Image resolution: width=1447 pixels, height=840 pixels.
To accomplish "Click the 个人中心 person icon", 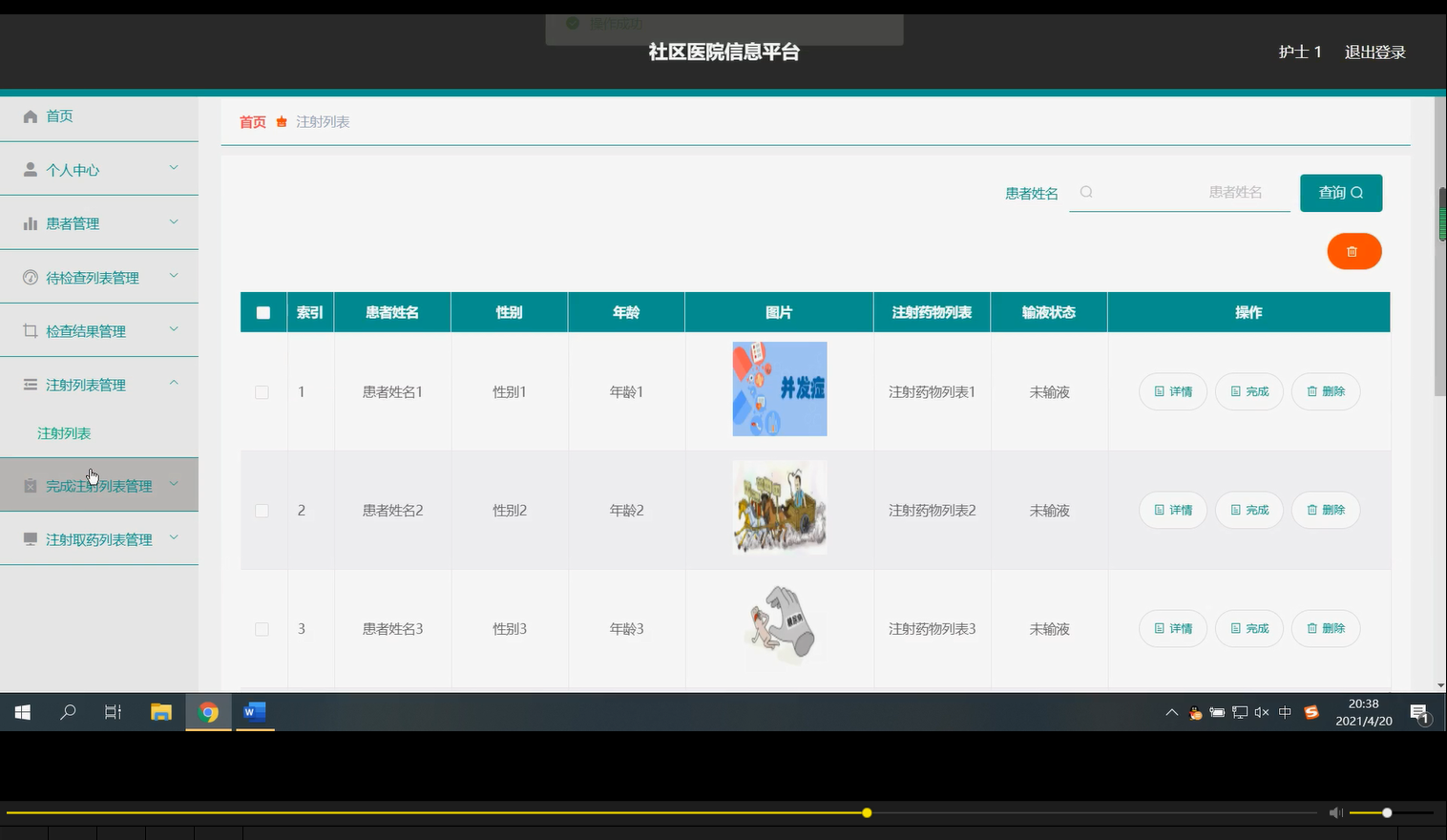I will (x=30, y=169).
